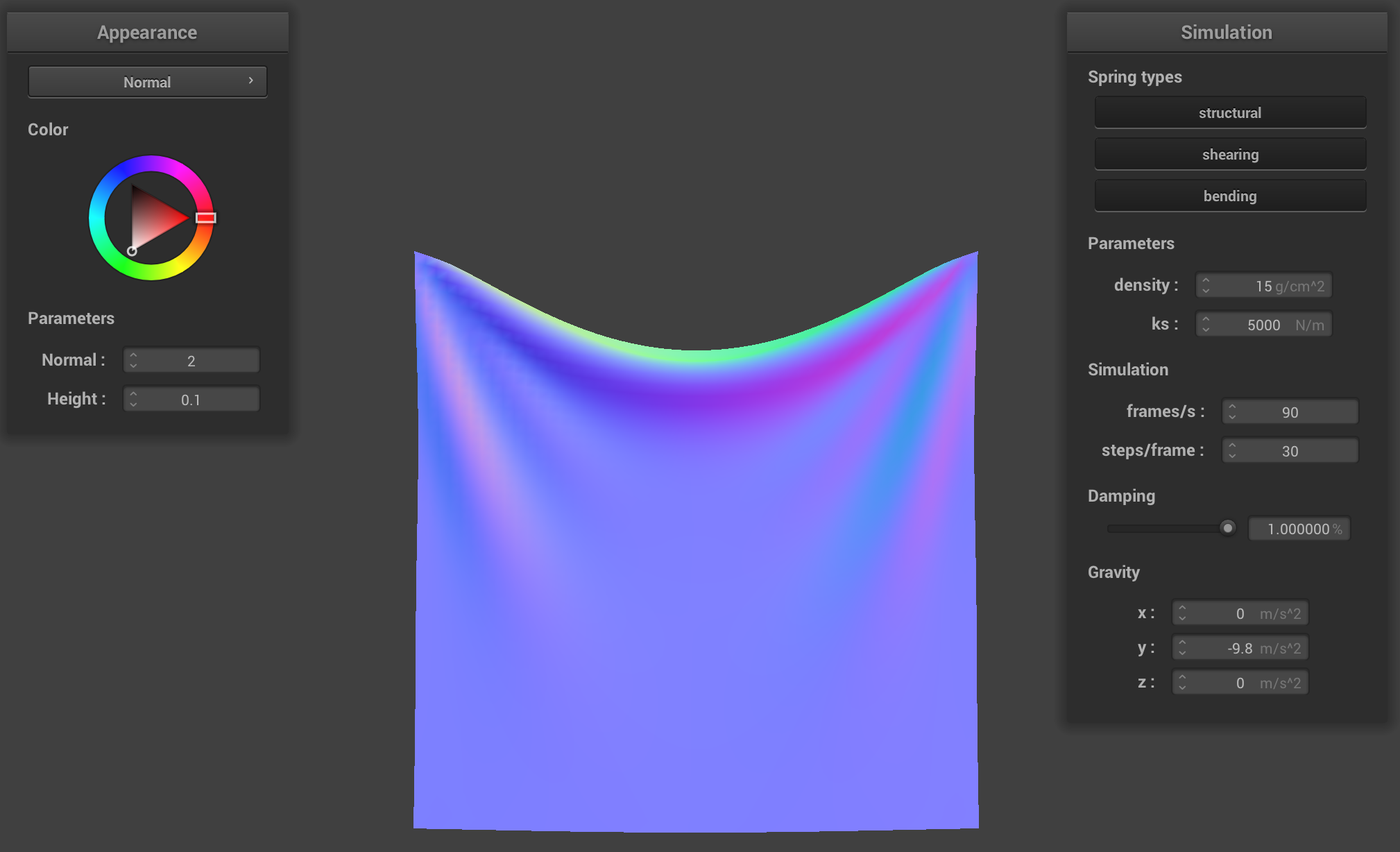
Task: Click the Color section label
Action: [48, 129]
